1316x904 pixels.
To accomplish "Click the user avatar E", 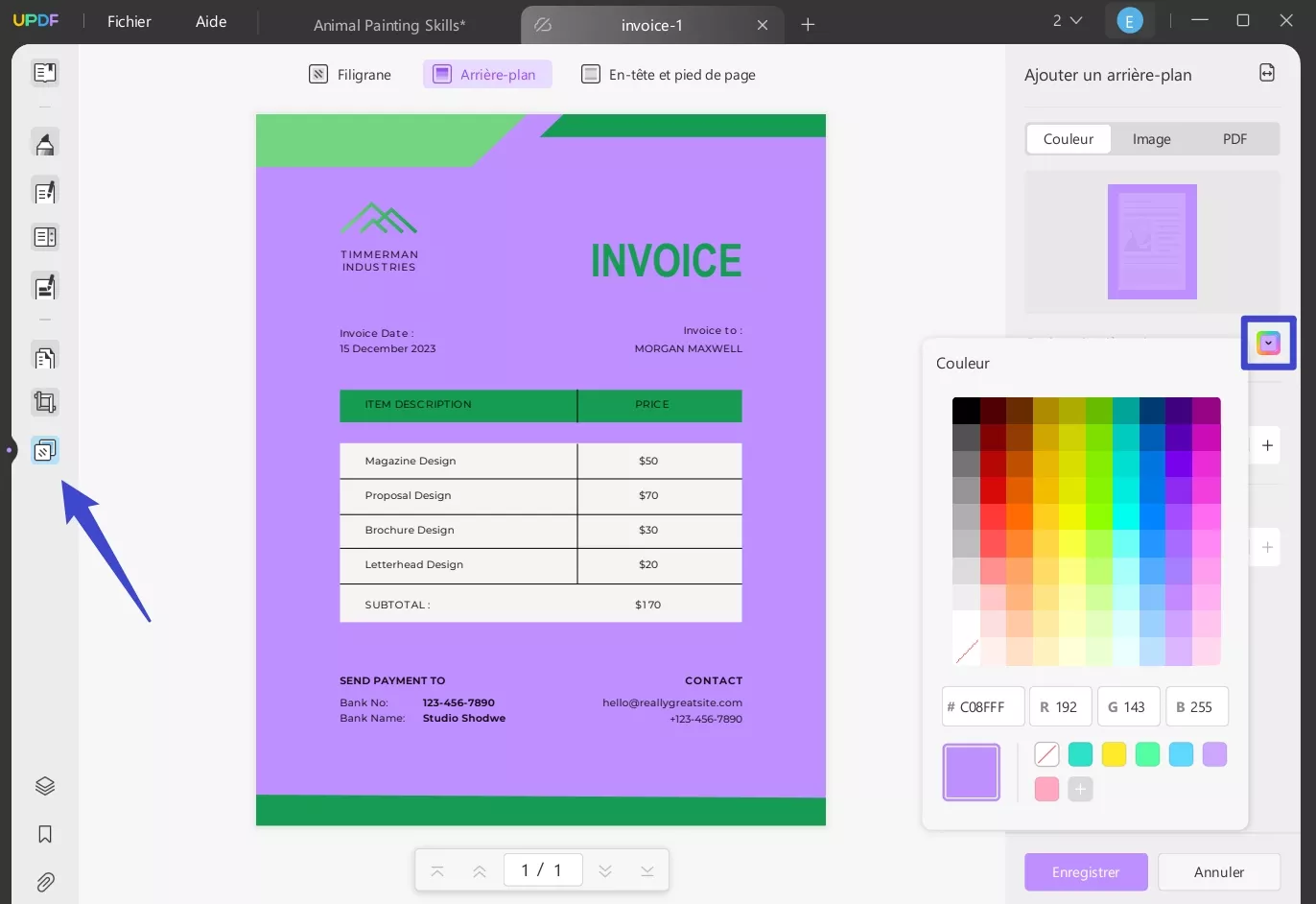I will pyautogui.click(x=1130, y=21).
